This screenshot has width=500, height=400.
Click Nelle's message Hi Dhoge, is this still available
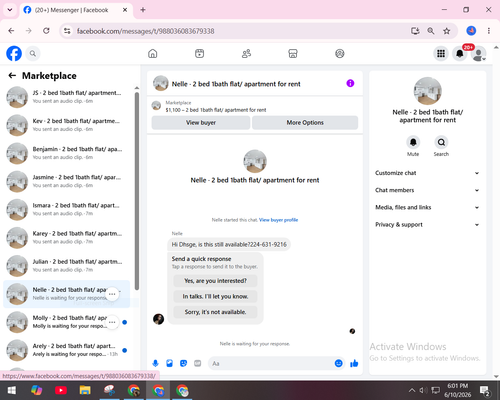[229, 244]
